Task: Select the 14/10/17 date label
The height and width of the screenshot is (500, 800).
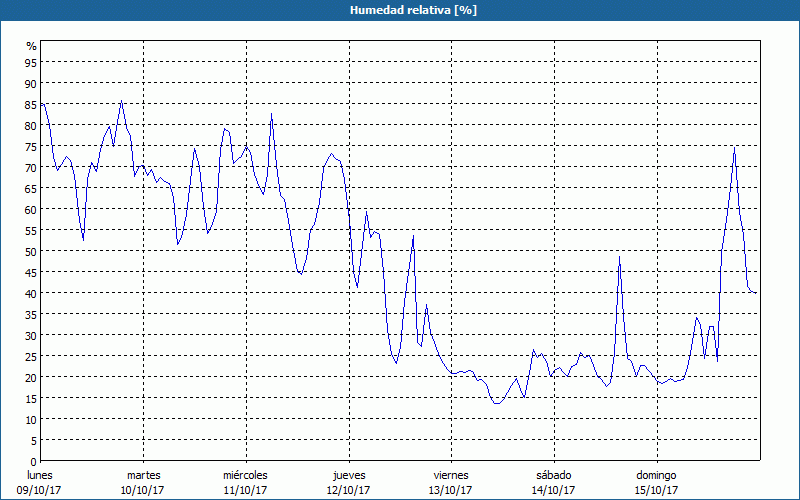Action: [553, 490]
